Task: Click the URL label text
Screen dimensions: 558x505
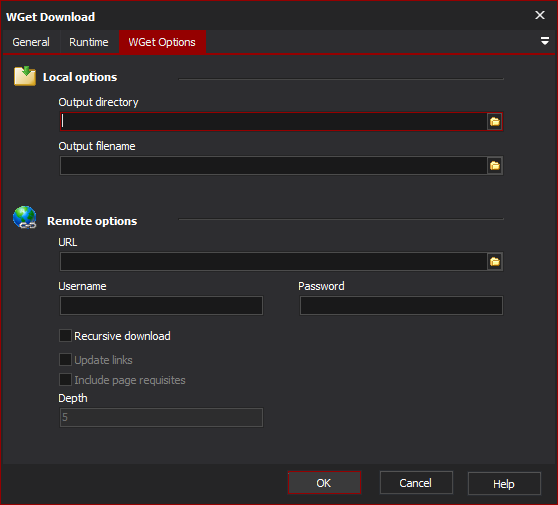Action: pos(68,242)
